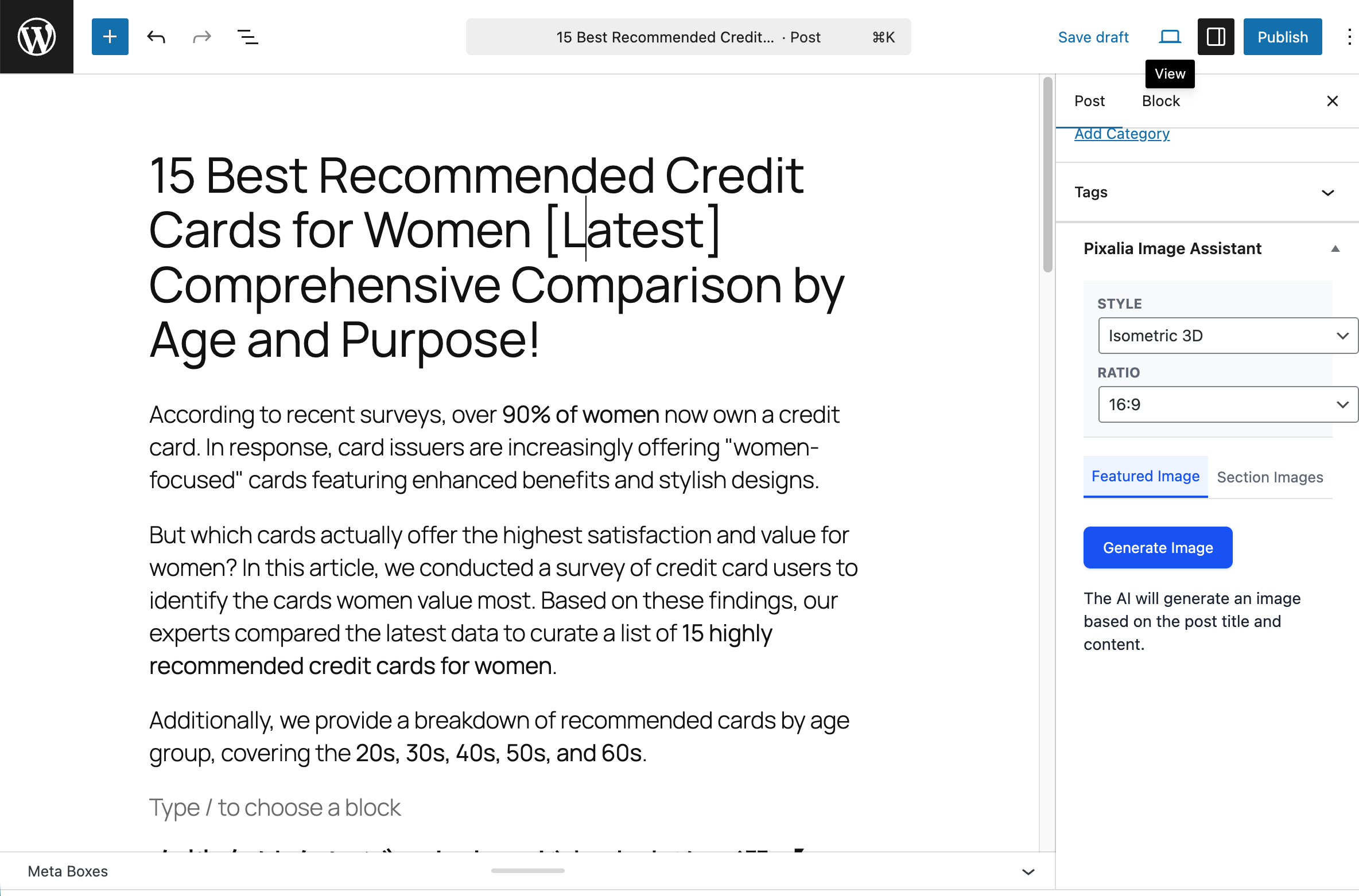Image resolution: width=1359 pixels, height=896 pixels.
Task: Click the Add Category link
Action: 1121,134
